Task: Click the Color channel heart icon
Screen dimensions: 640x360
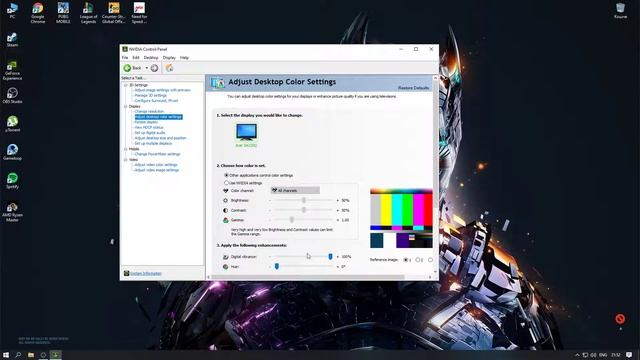Action: [226, 191]
